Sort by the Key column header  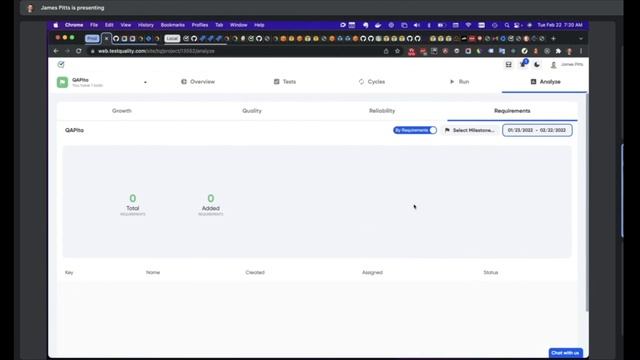pos(69,272)
